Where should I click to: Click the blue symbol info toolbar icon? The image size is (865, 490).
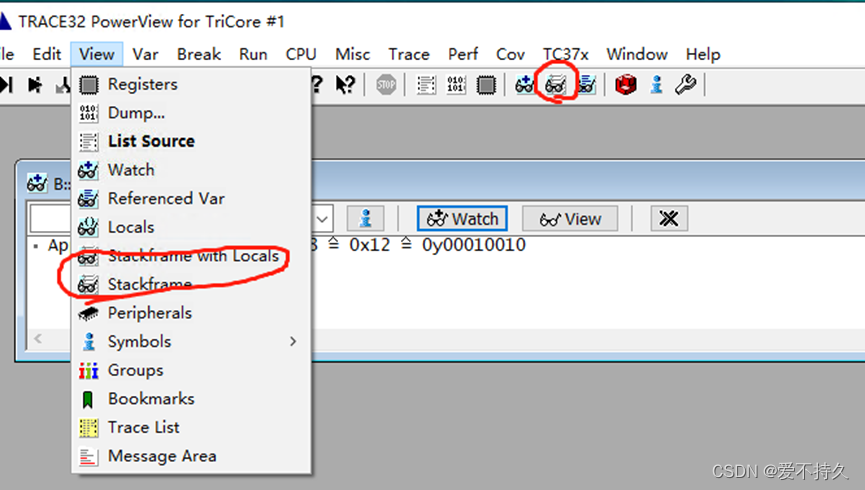(x=656, y=84)
